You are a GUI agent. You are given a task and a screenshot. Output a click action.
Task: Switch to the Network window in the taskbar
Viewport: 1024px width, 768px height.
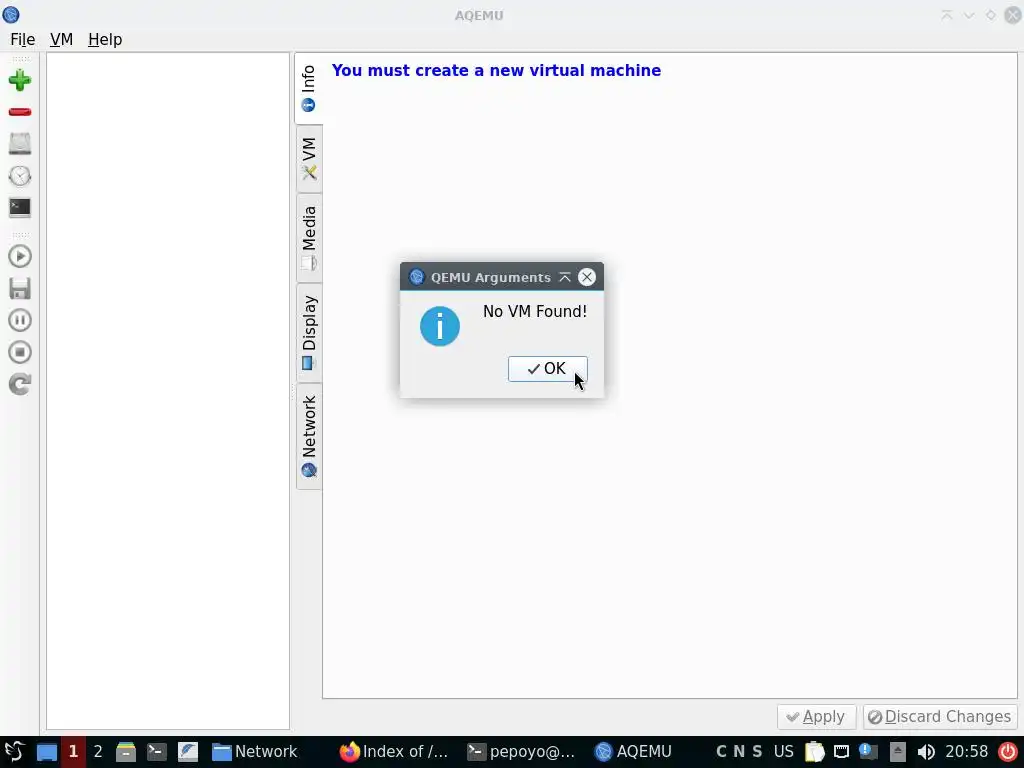pos(255,752)
